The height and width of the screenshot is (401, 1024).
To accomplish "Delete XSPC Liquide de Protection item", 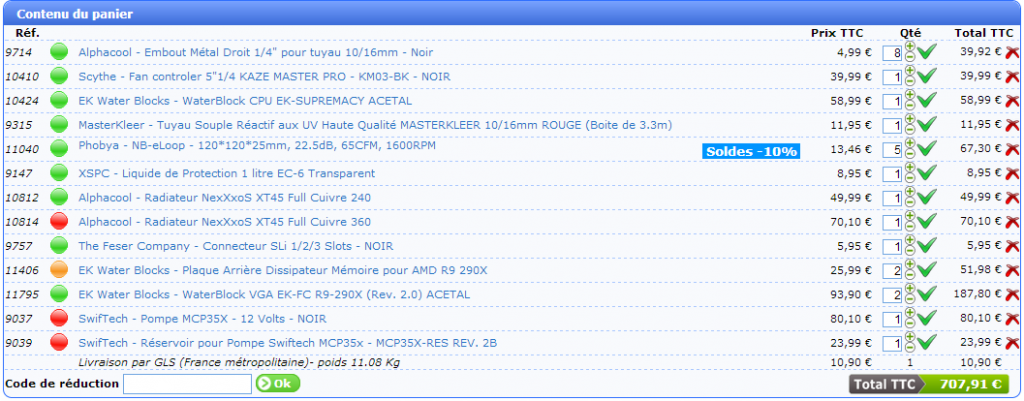I will point(1012,174).
